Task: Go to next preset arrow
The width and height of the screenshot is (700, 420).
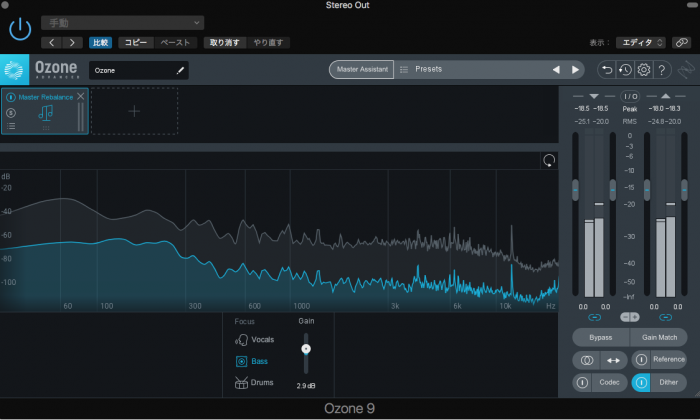Action: coord(72,43)
